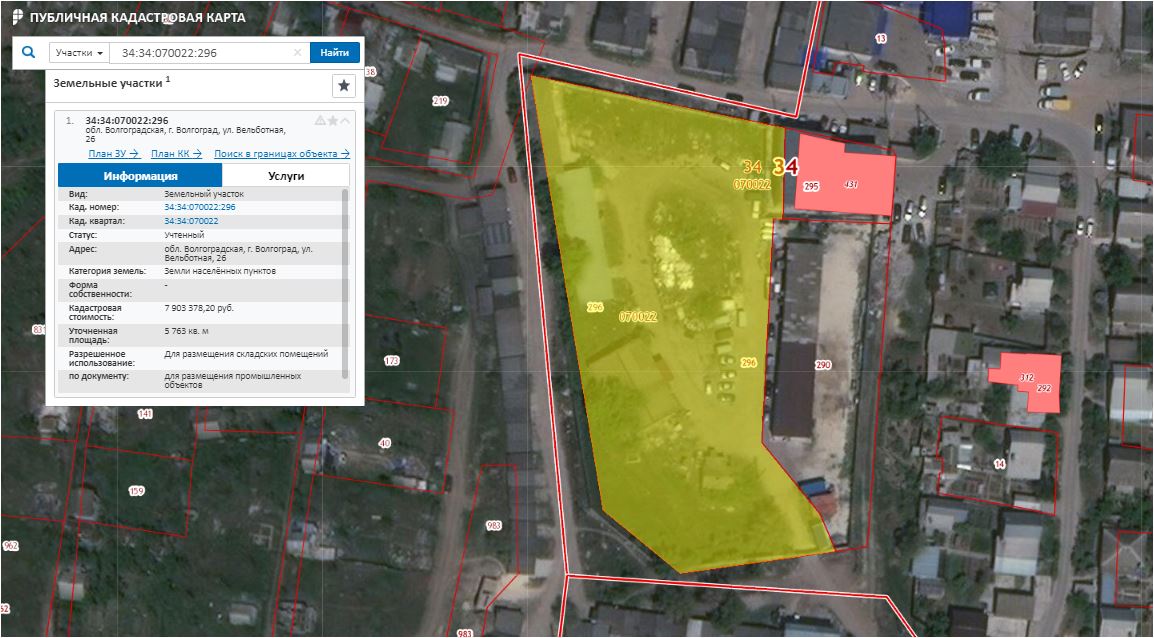Screen dimensions: 1154x638
Task: Switch to the Услуги tab
Action: point(286,175)
